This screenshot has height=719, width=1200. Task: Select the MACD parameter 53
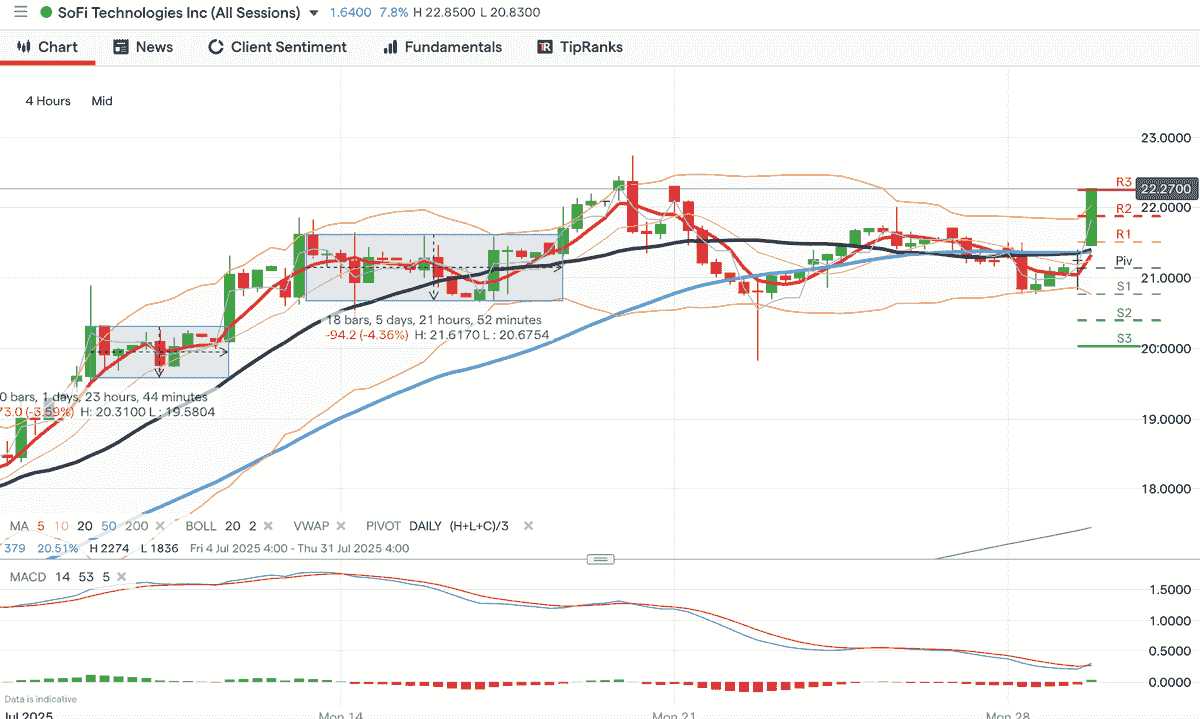pyautogui.click(x=84, y=577)
